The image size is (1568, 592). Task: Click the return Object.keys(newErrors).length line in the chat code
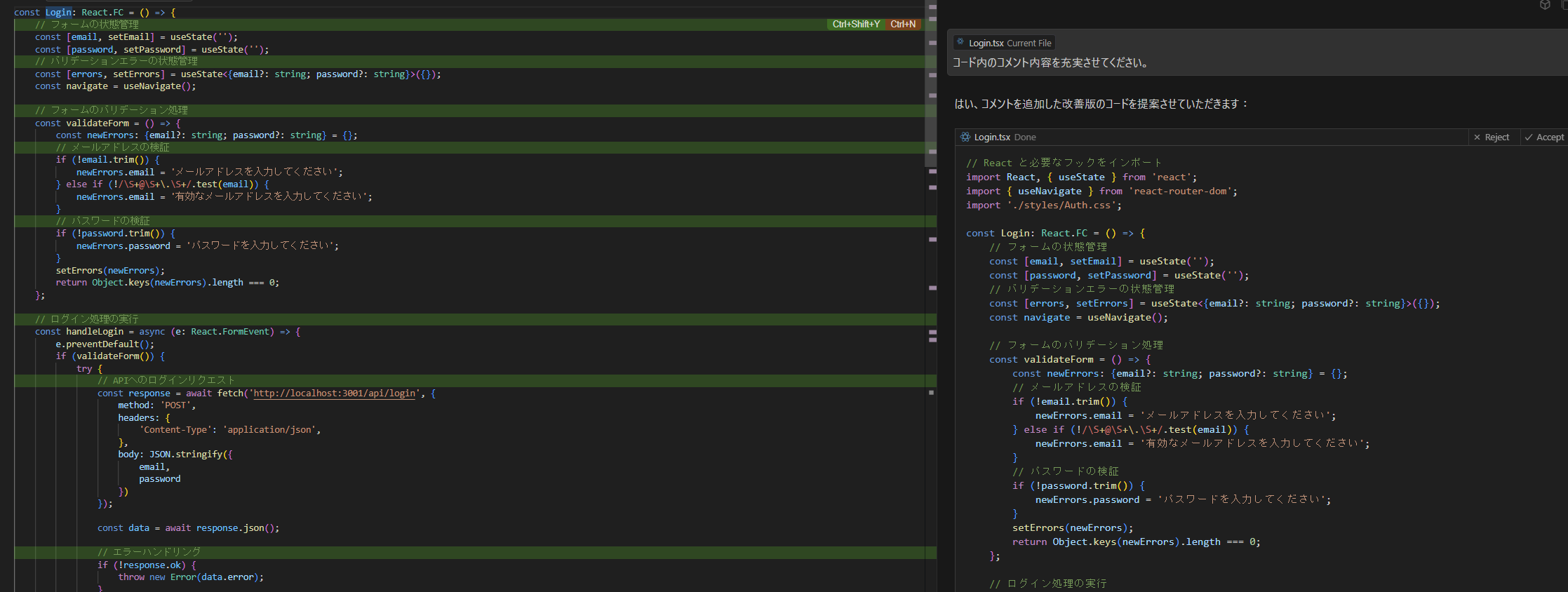pyautogui.click(x=1136, y=542)
